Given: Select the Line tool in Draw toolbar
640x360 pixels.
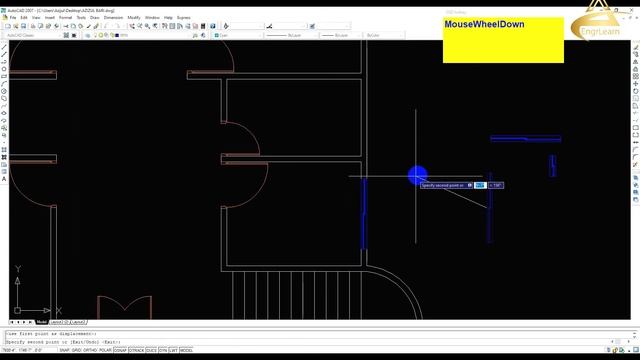Looking at the screenshot, I should (4, 47).
